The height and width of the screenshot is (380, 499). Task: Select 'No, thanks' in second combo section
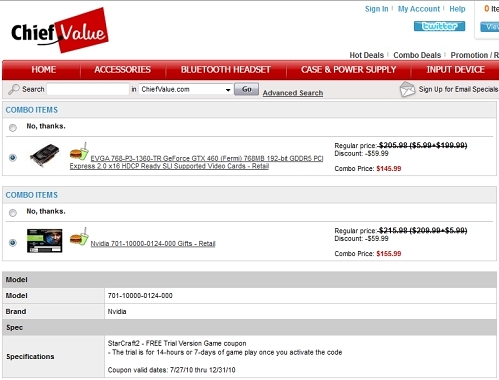(13, 213)
